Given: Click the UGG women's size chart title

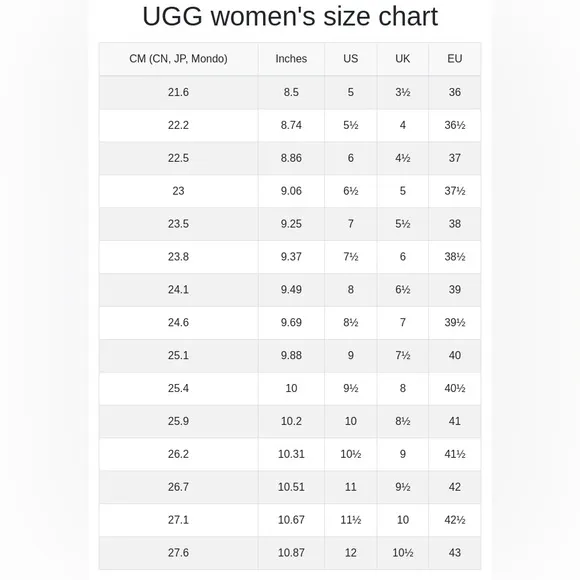Looking at the screenshot, I should (290, 17).
